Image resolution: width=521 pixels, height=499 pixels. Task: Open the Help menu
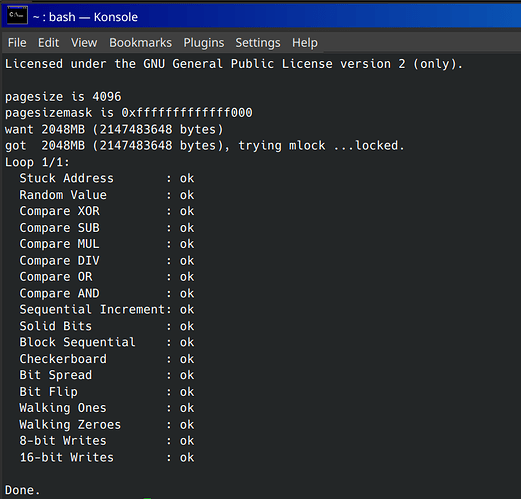[x=305, y=43]
